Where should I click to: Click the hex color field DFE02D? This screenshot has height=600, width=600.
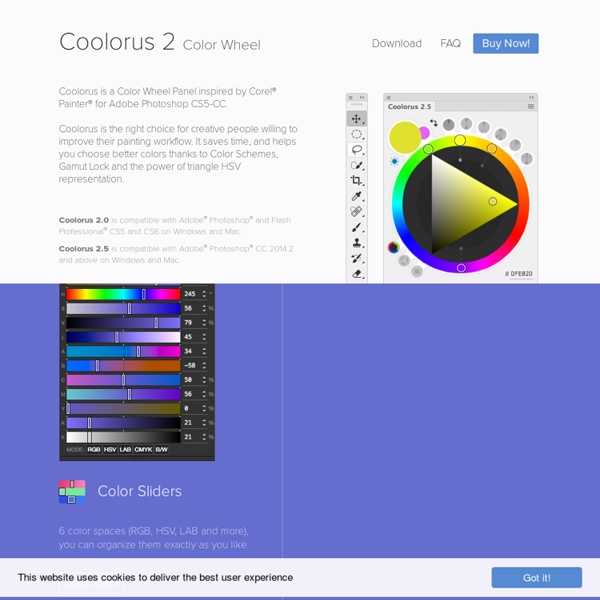pyautogui.click(x=521, y=274)
